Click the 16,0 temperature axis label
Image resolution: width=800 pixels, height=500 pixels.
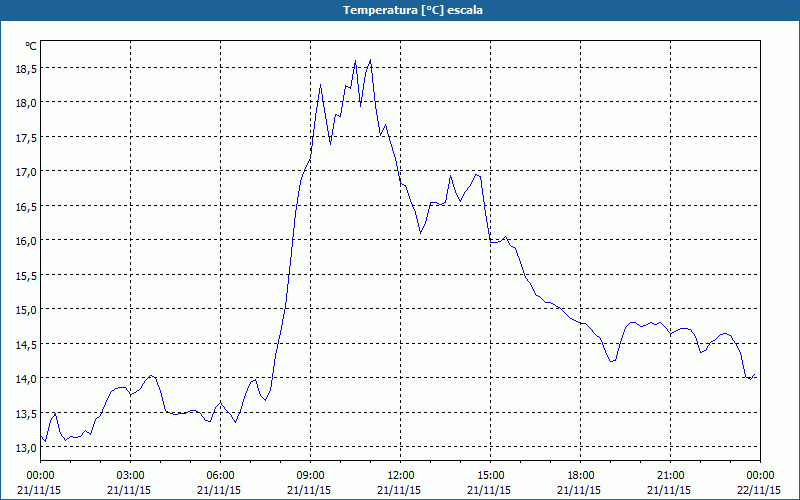pos(26,240)
